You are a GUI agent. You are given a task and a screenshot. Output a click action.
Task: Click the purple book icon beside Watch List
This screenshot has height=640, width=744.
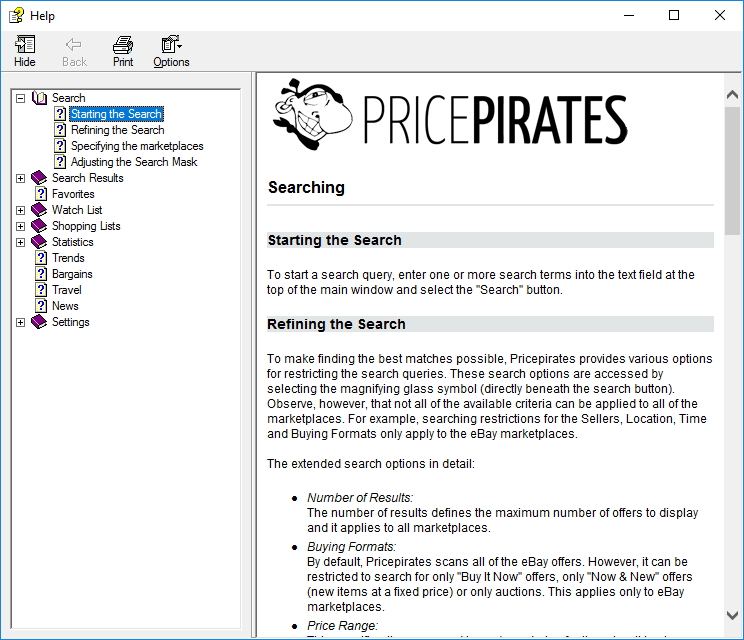(x=39, y=210)
